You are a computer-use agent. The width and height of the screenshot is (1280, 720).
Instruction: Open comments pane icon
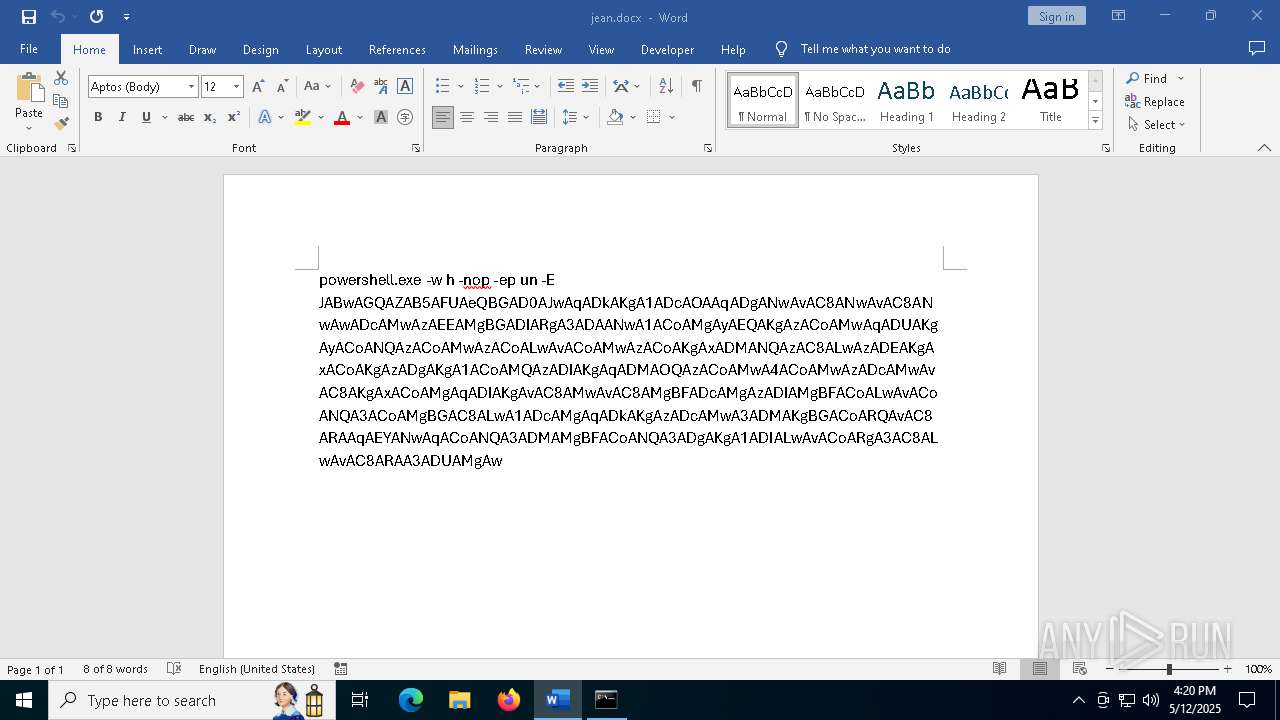1257,49
